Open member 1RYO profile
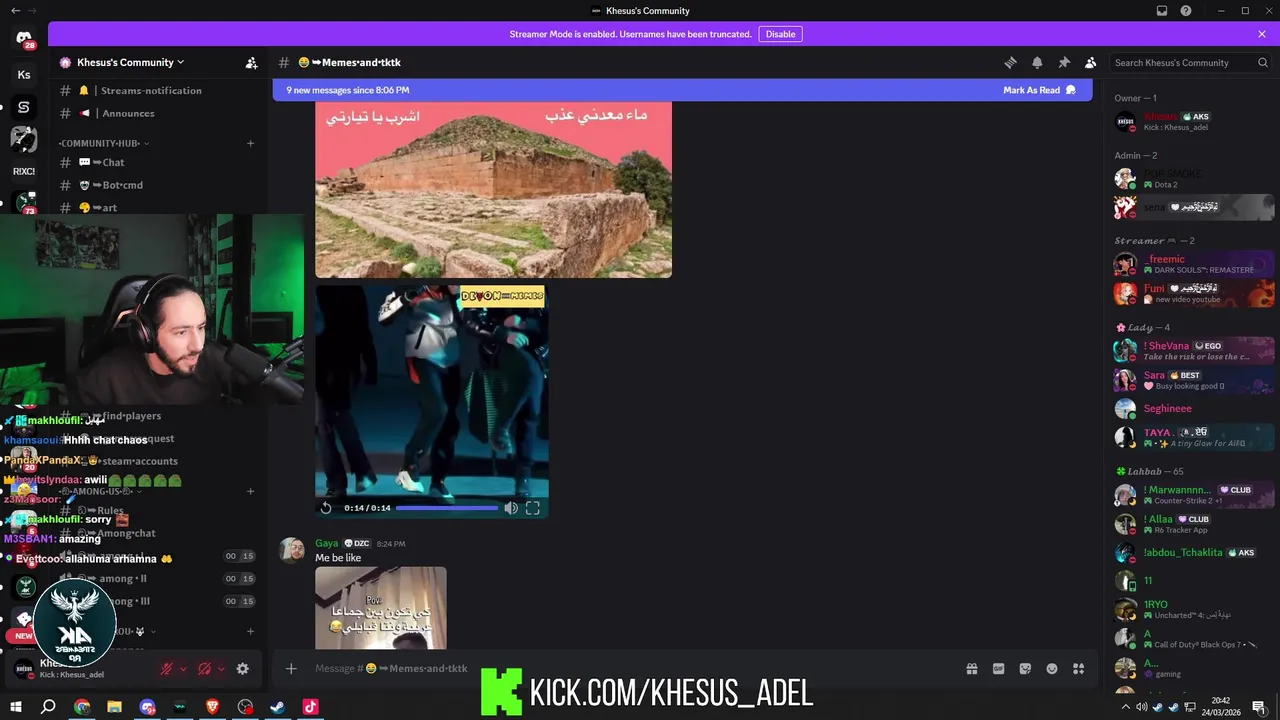Image resolution: width=1280 pixels, height=720 pixels. tap(1193, 609)
